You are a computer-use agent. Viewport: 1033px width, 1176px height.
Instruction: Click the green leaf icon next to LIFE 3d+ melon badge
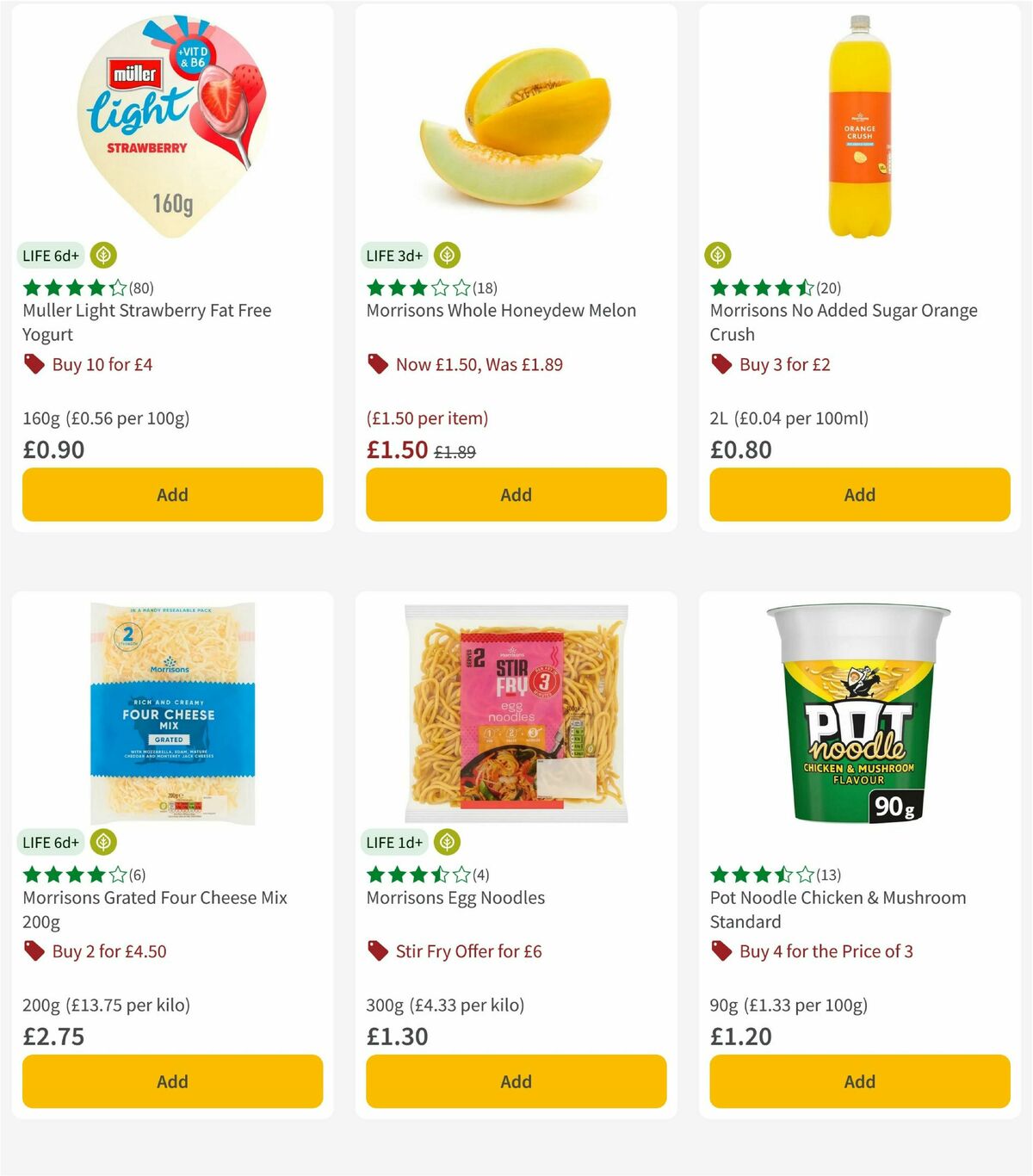click(x=447, y=255)
